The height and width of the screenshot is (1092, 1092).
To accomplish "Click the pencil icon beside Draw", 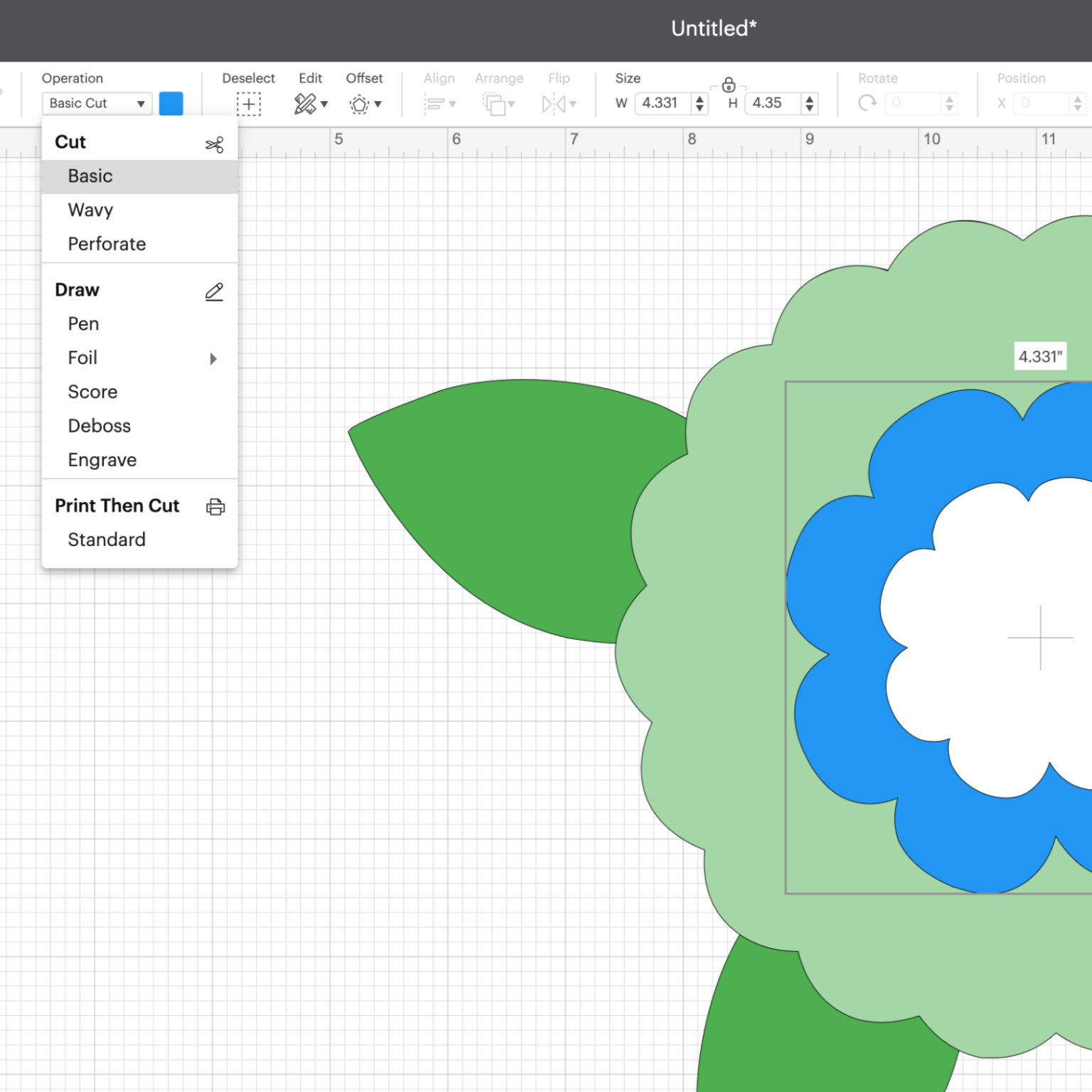I will (x=214, y=291).
